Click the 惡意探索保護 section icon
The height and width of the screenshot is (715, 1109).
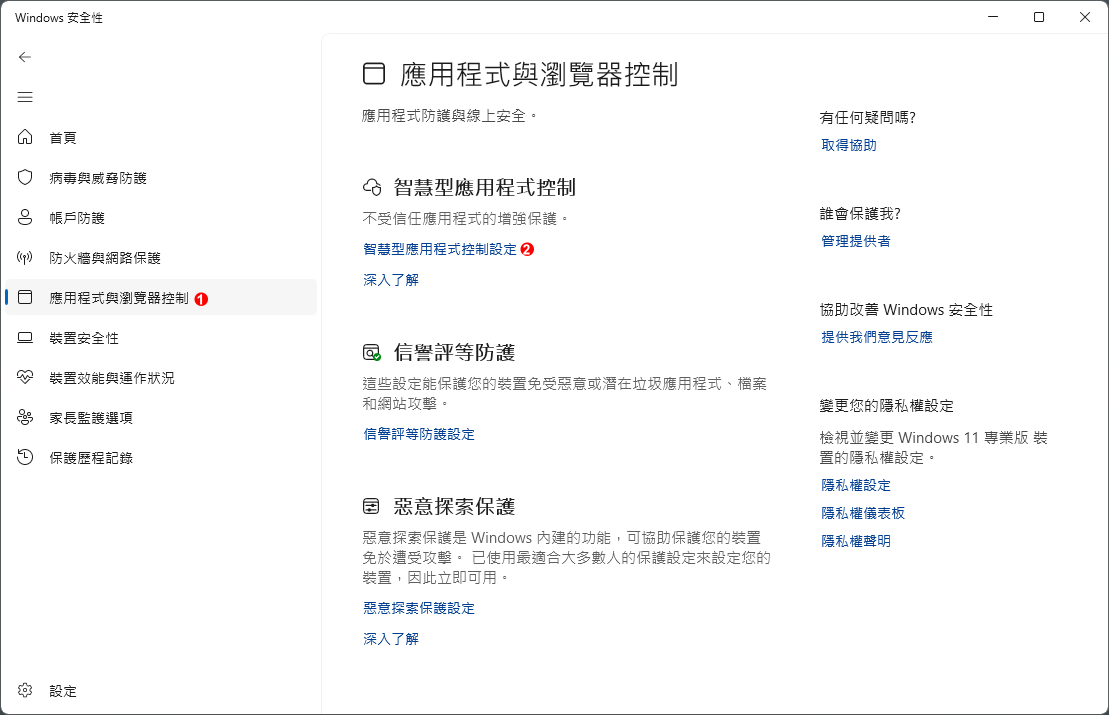[x=371, y=506]
